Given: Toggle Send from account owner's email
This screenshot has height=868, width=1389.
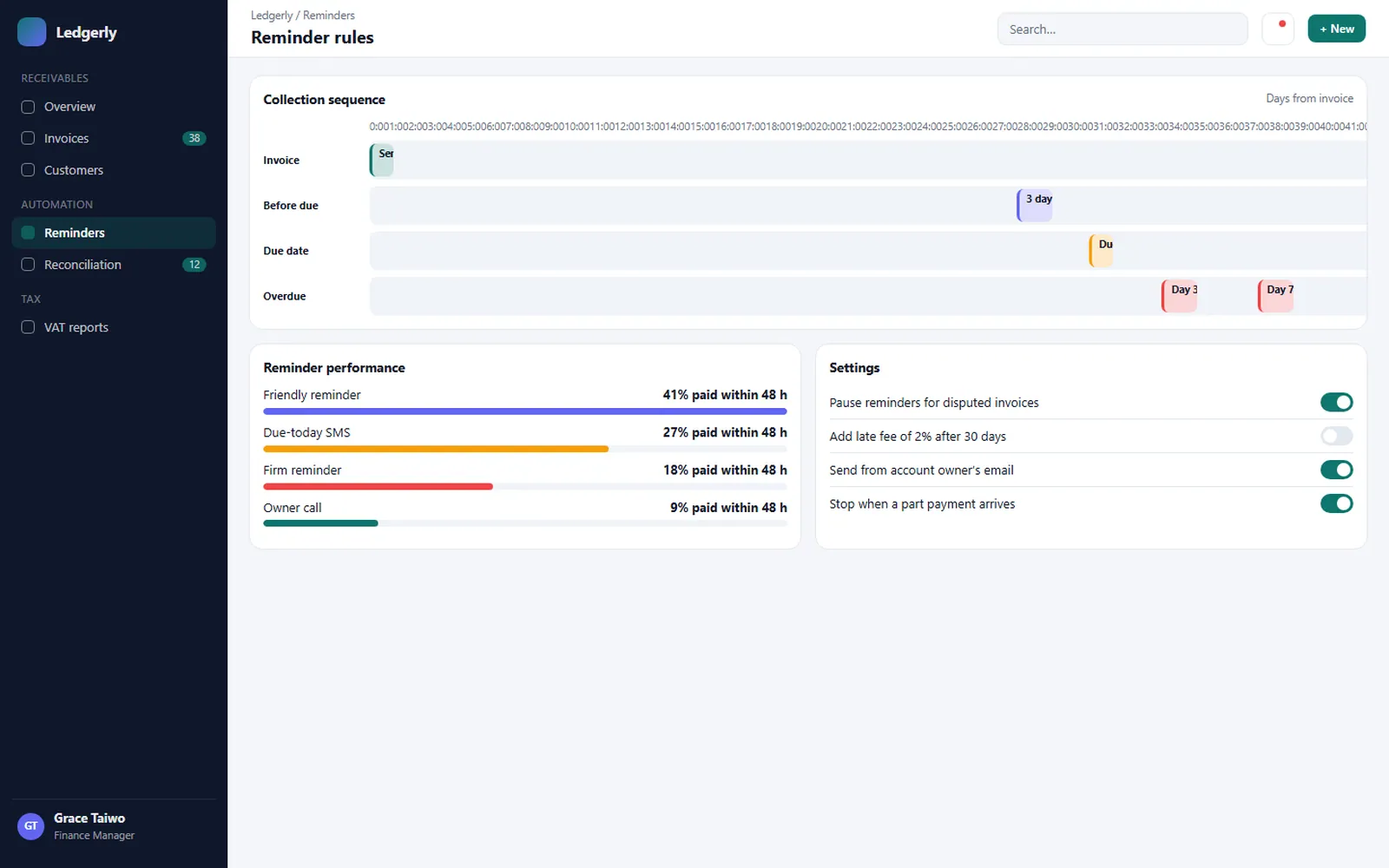Looking at the screenshot, I should pos(1337,470).
